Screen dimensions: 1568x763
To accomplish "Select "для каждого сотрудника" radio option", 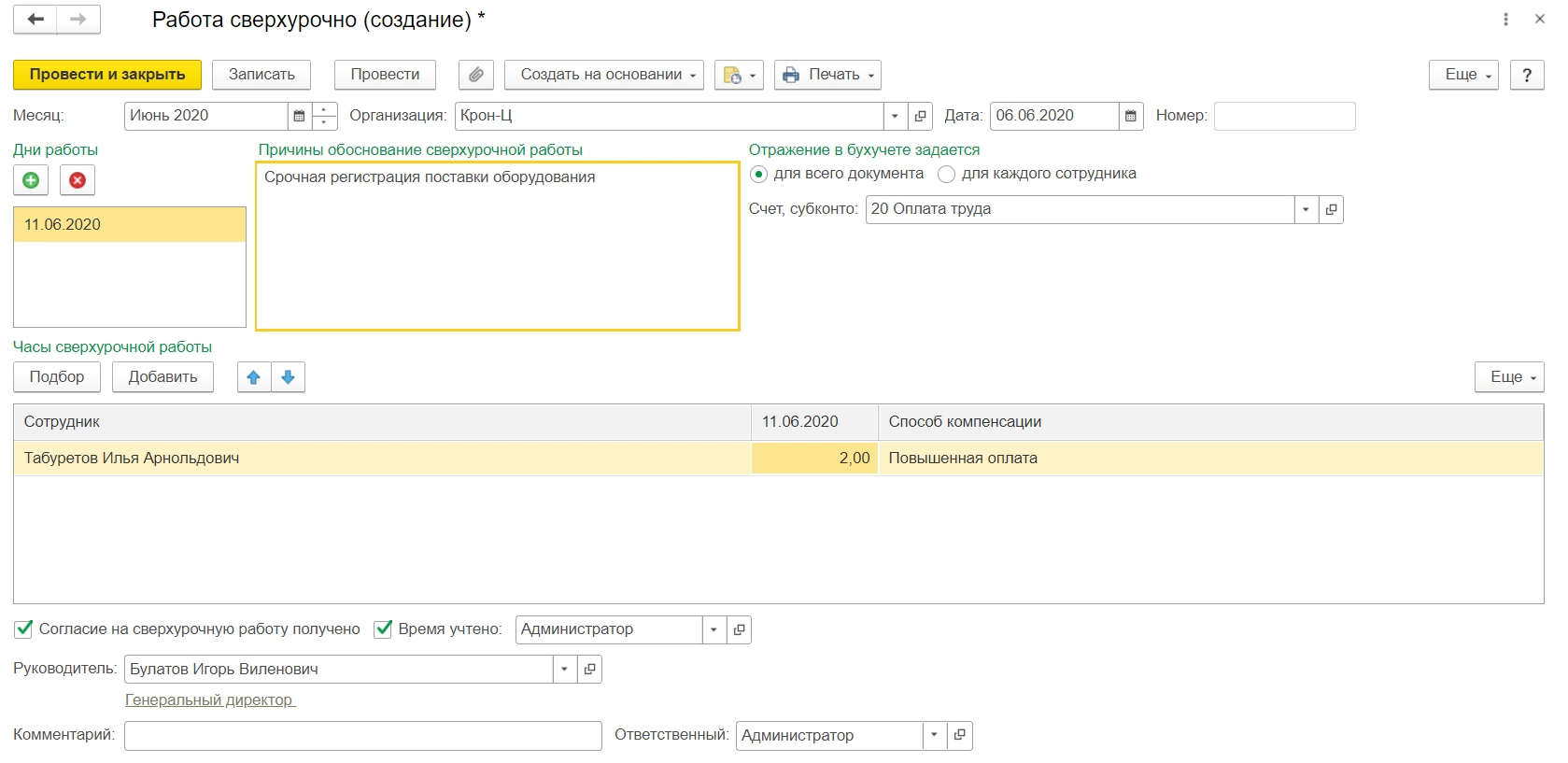I will pos(947,174).
